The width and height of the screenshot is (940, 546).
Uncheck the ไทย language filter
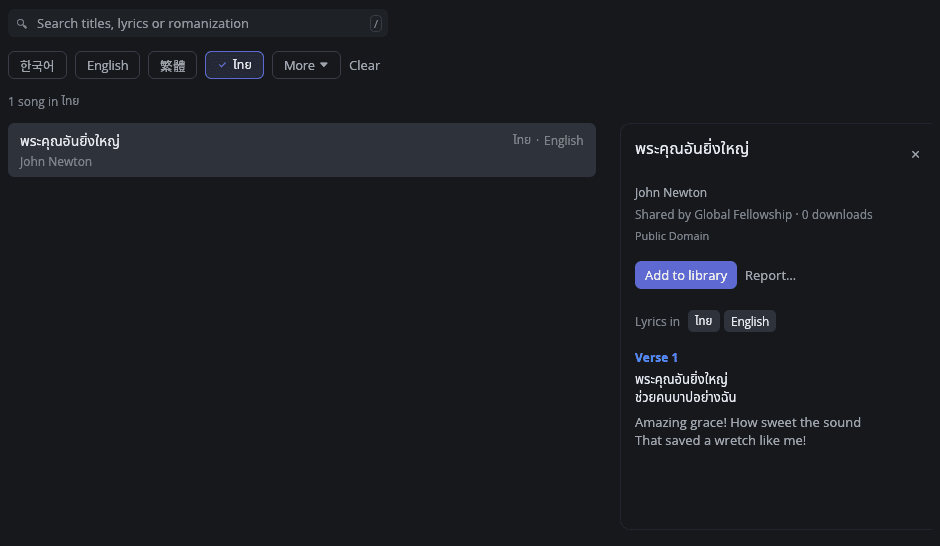tap(234, 65)
